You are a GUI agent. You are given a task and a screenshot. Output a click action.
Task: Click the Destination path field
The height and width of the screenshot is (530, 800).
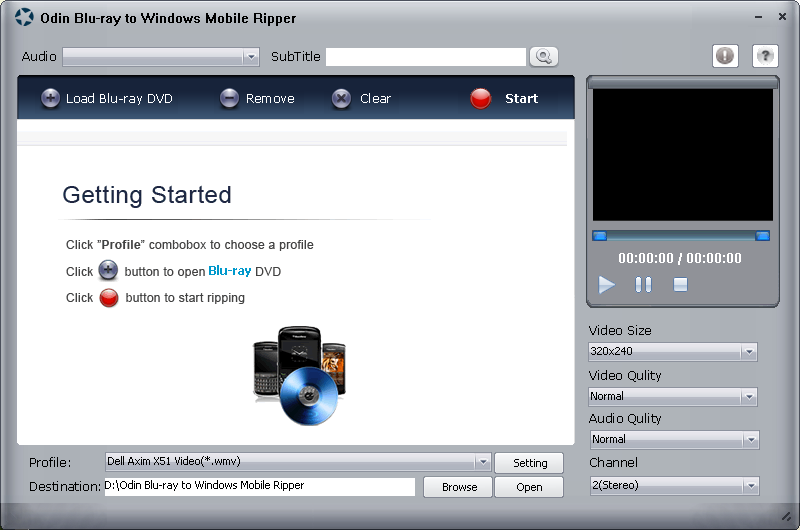[x=260, y=486]
